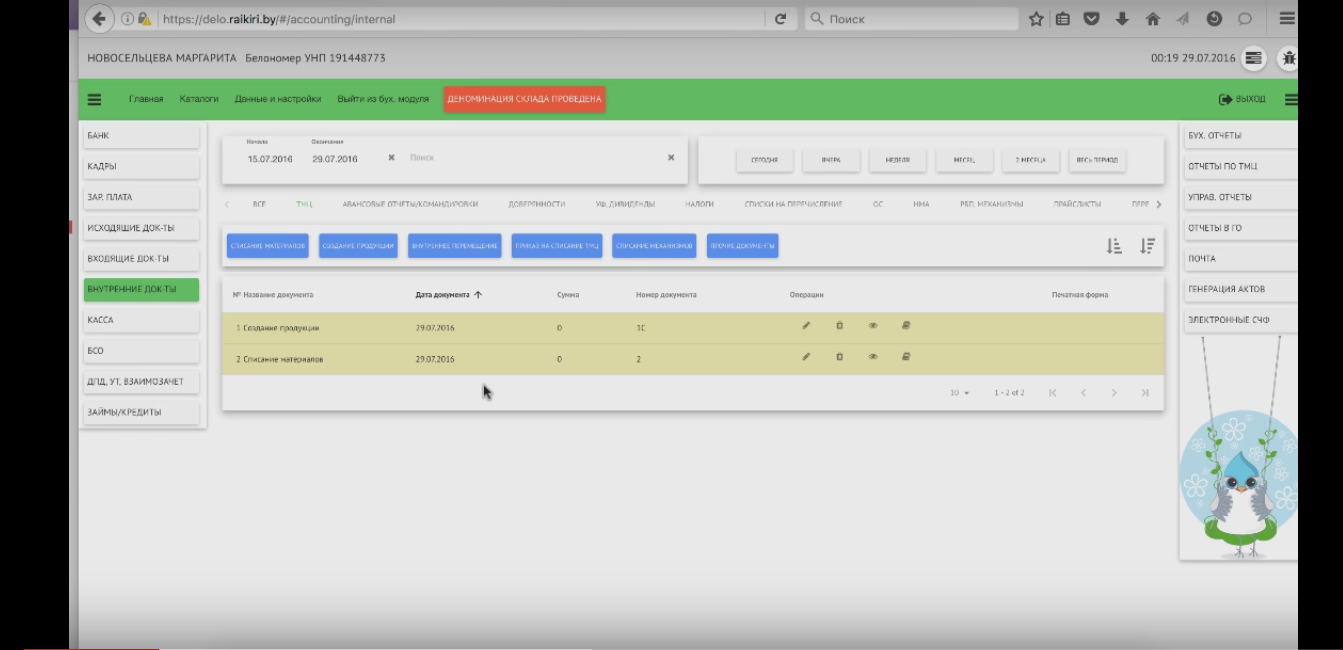Click the Выход logout button
This screenshot has width=1343, height=650.
tap(1242, 99)
